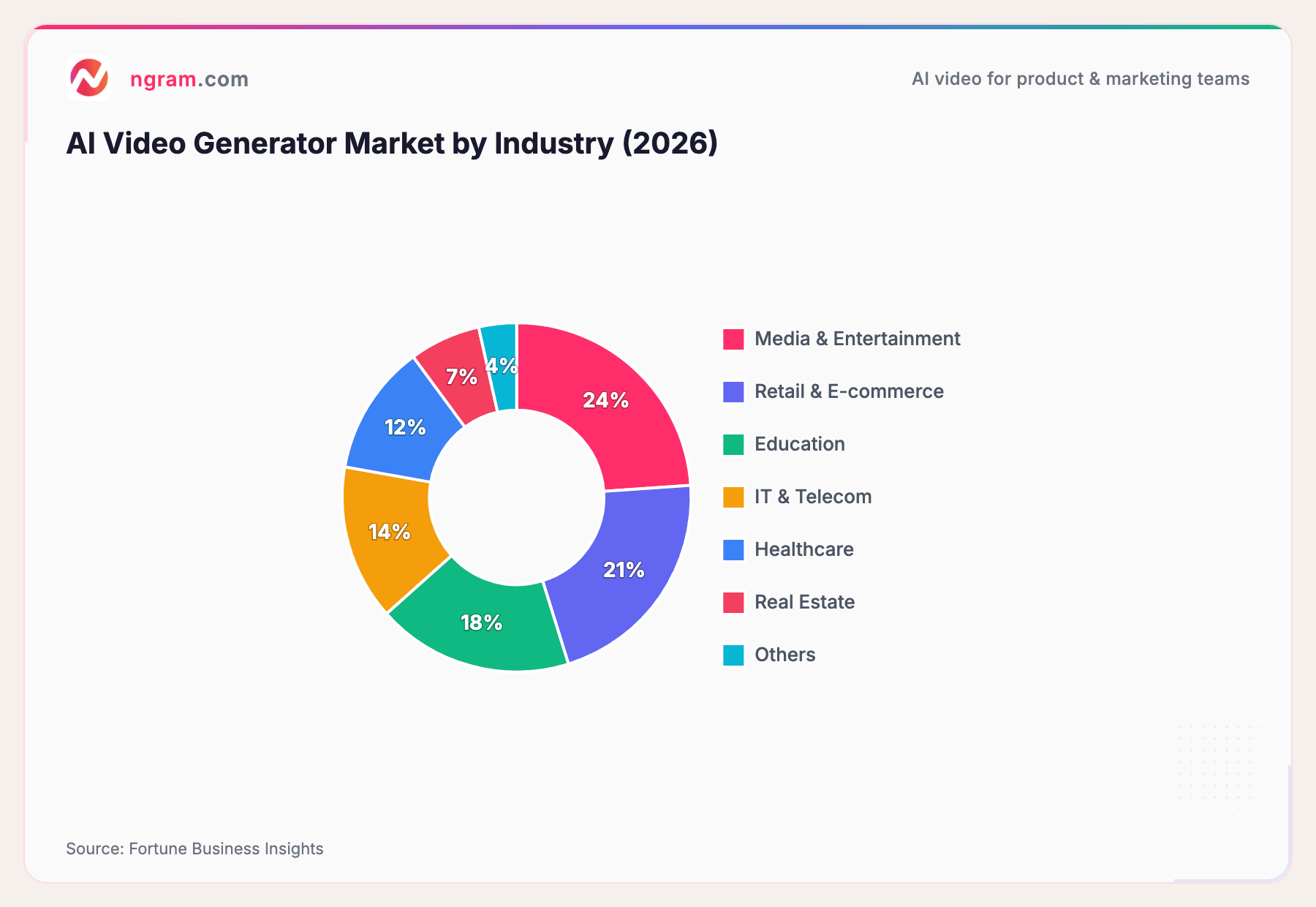Select the Others legend swatch
The image size is (1316, 907).
732,654
